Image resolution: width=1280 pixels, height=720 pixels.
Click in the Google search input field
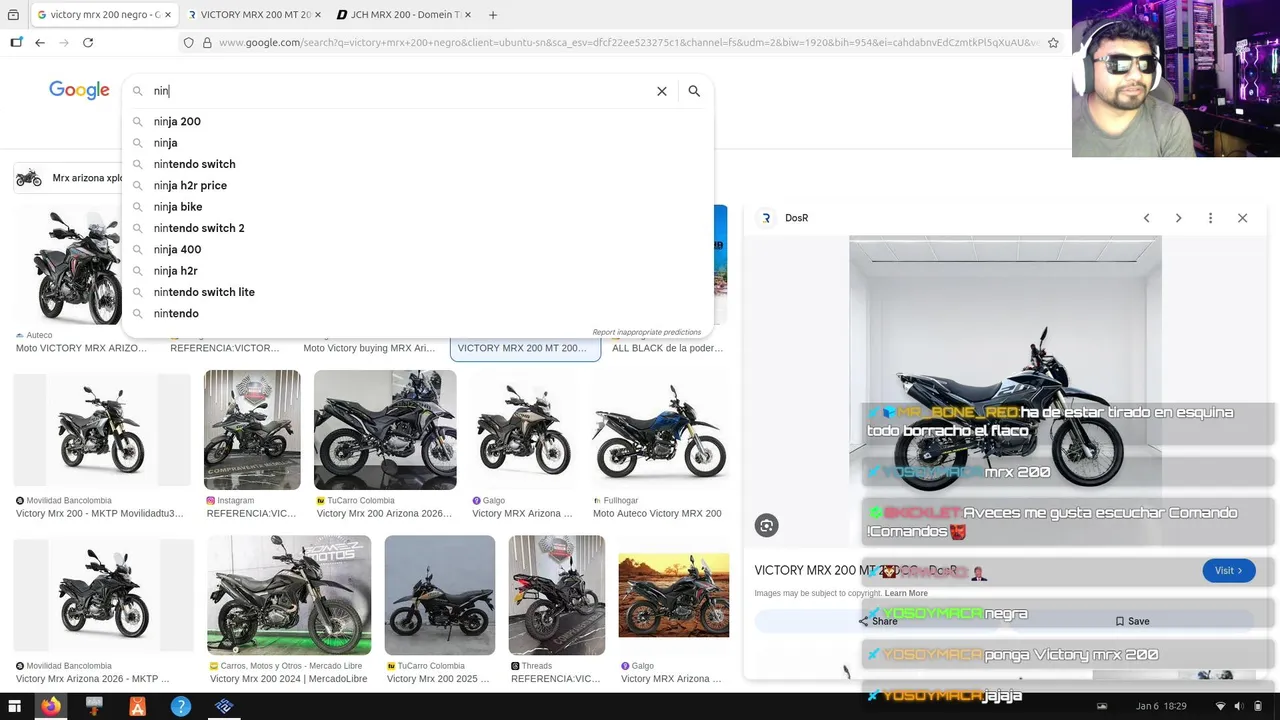click(x=400, y=91)
